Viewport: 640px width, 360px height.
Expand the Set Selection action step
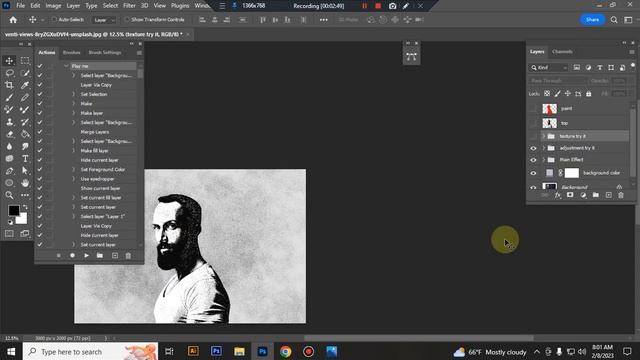click(74, 94)
